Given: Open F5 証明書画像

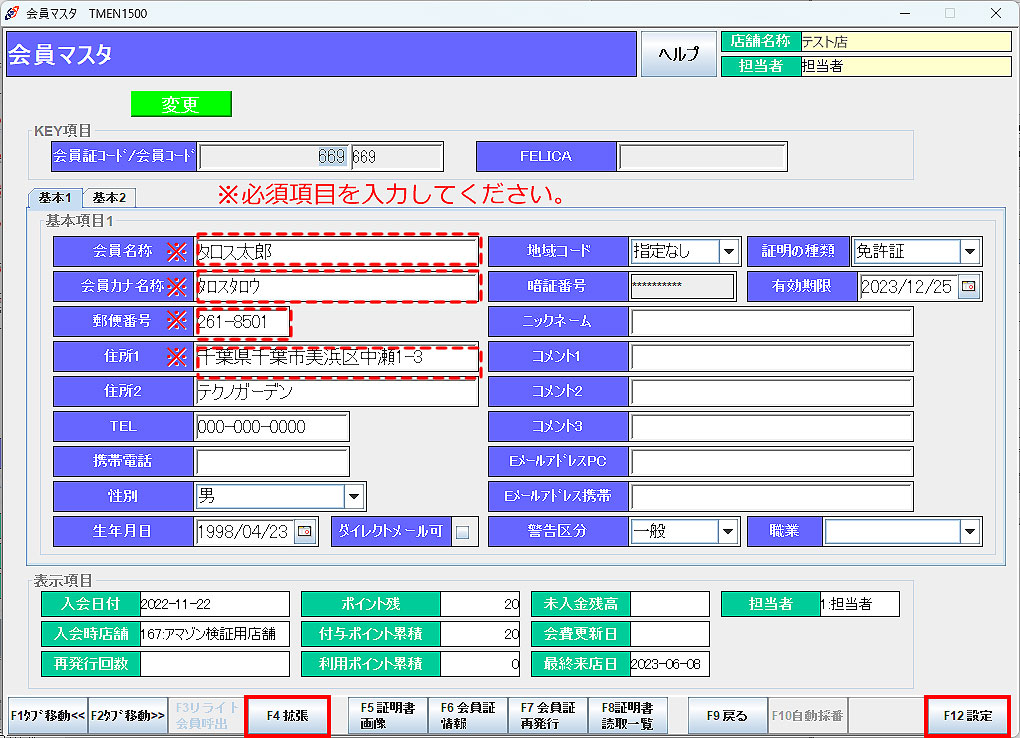Looking at the screenshot, I should tap(388, 716).
